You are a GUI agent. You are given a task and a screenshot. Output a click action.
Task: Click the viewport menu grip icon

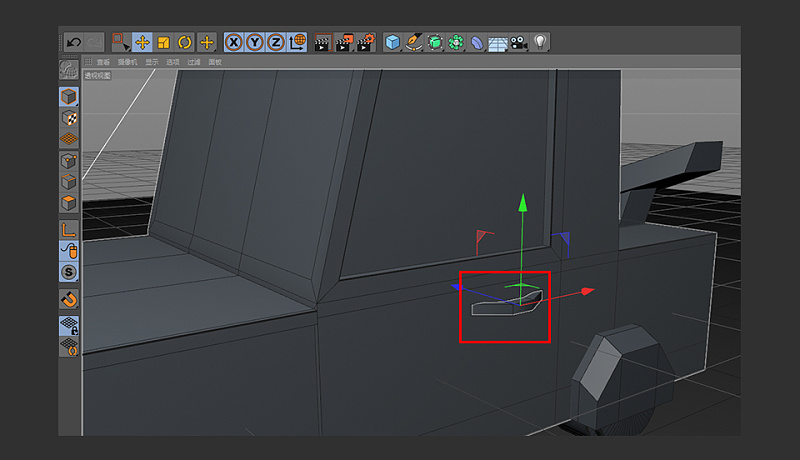(x=88, y=62)
